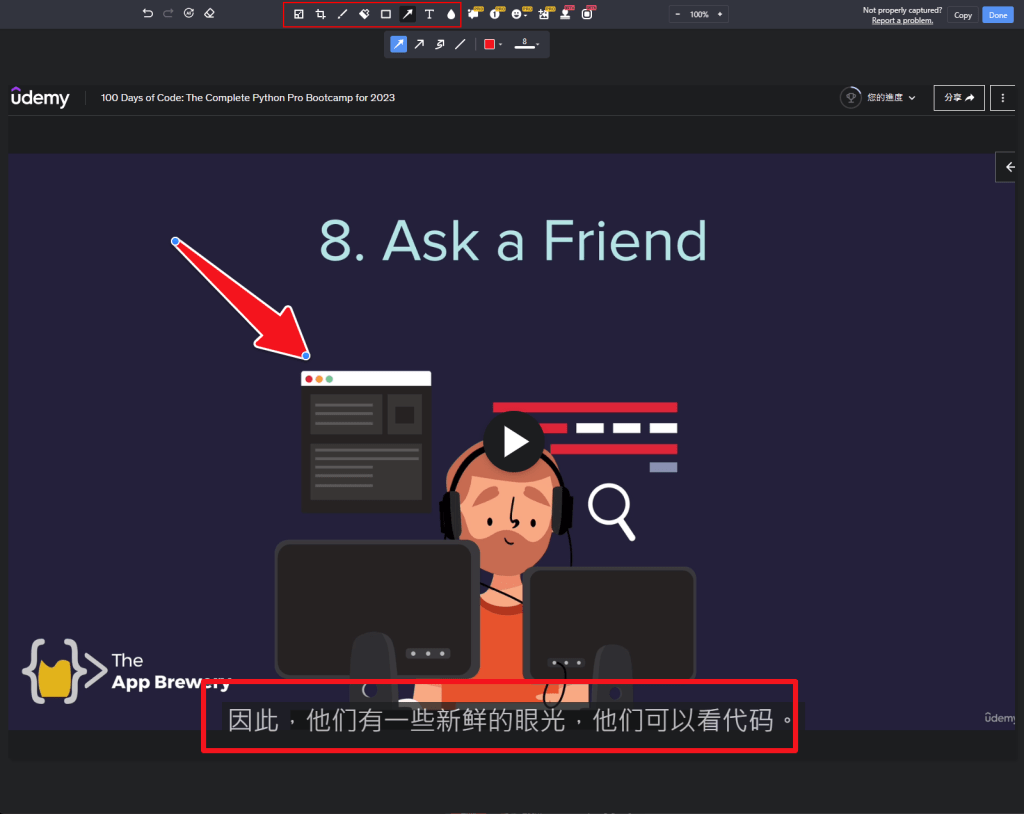Zoom in with the plus button
The image size is (1024, 814).
[x=720, y=15]
